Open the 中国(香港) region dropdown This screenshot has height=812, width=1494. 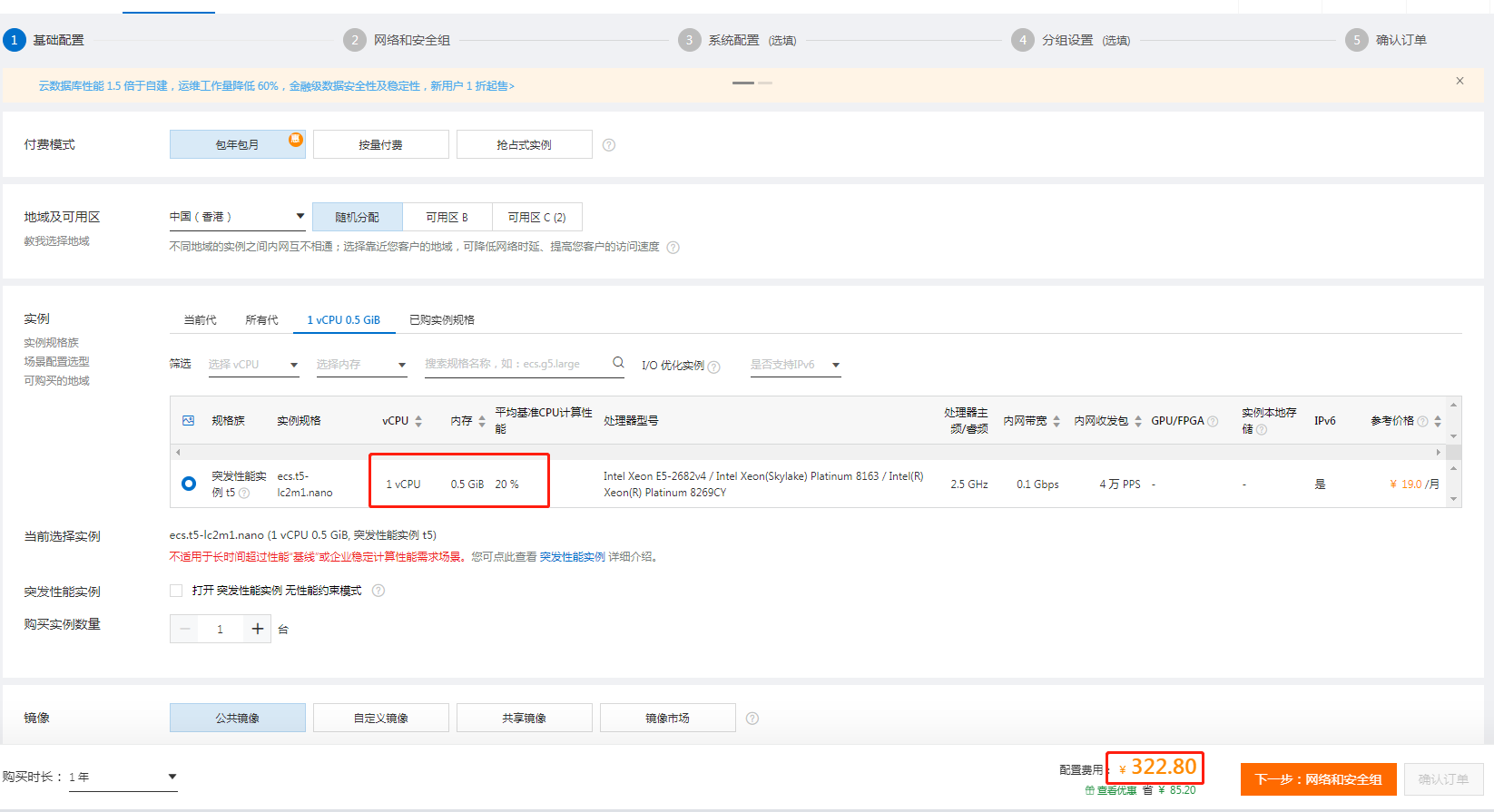coord(237,217)
